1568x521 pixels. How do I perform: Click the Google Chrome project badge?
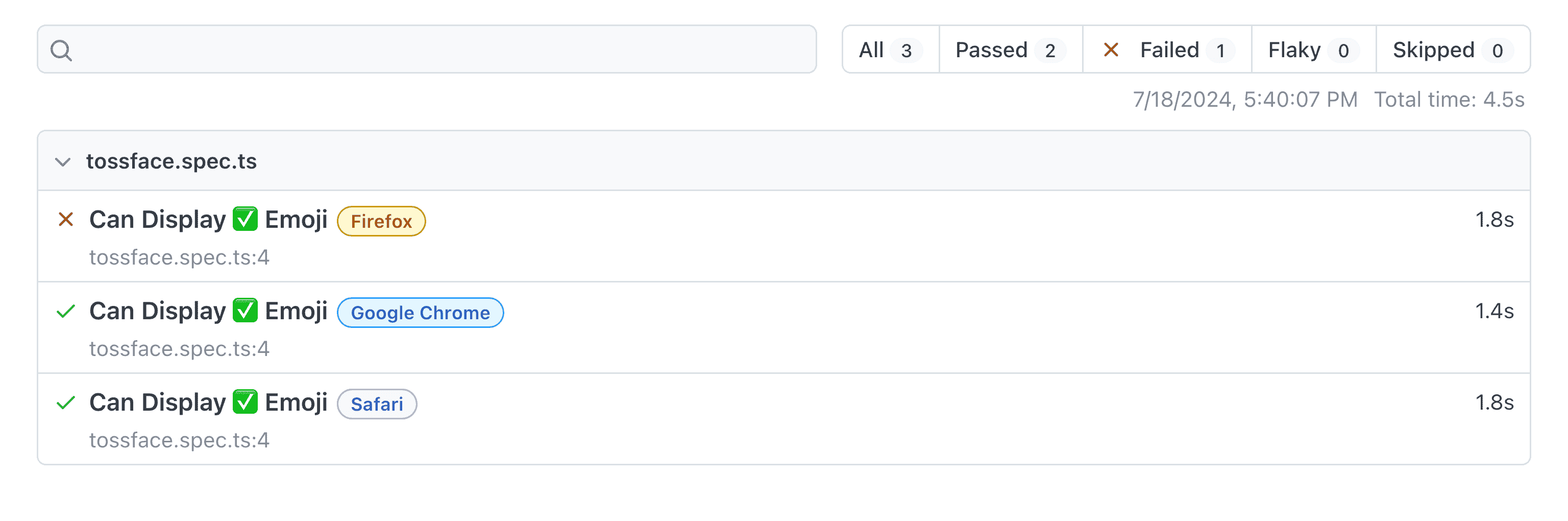click(x=420, y=313)
